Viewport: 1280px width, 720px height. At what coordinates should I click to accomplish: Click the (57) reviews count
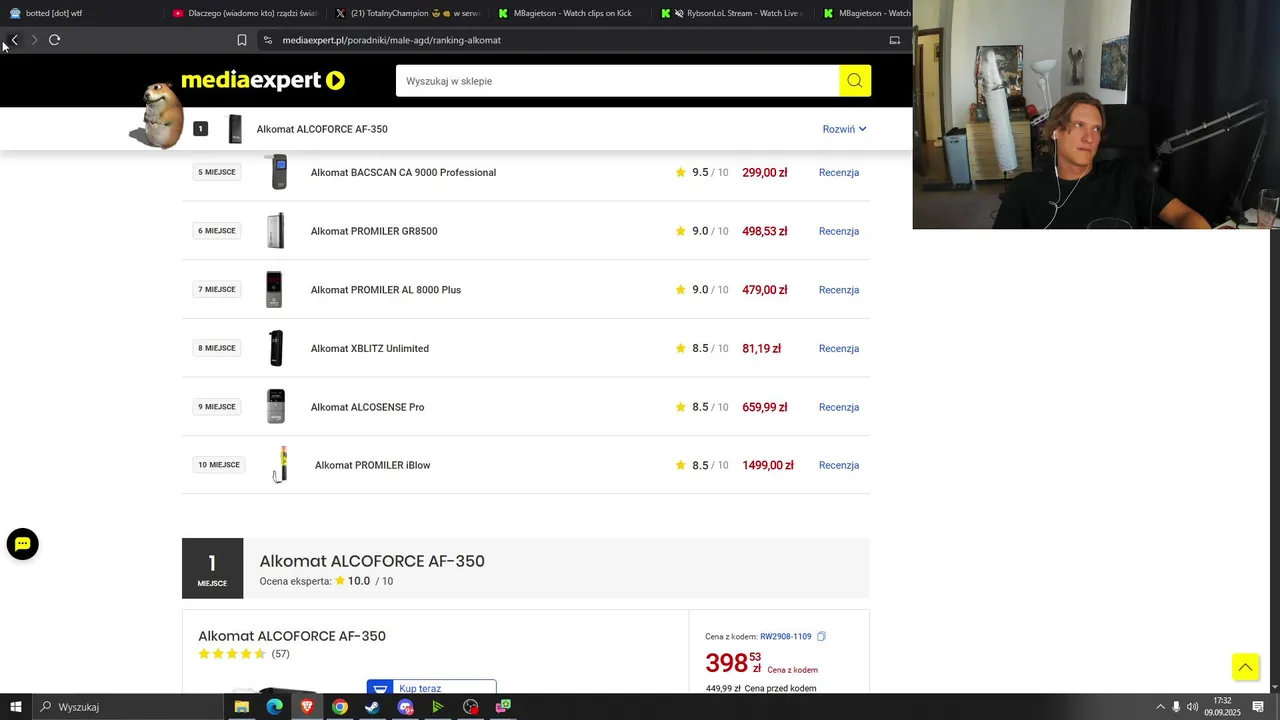281,654
